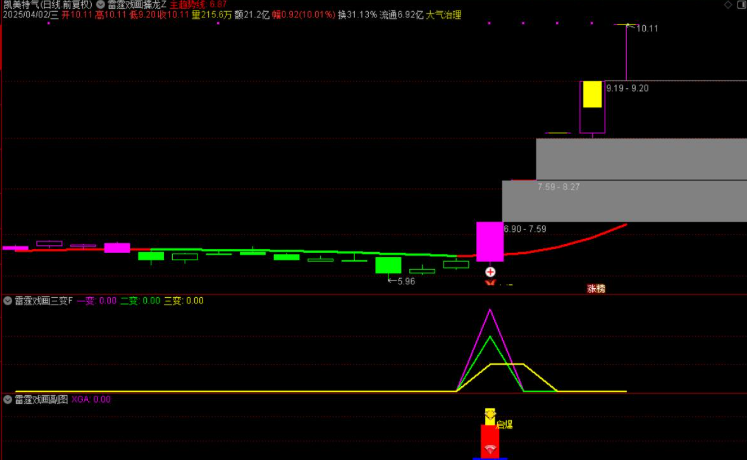This screenshot has height=460, width=747.
Task: Collapse the 雷霆戏画三变F indicator panel
Action: 8,300
